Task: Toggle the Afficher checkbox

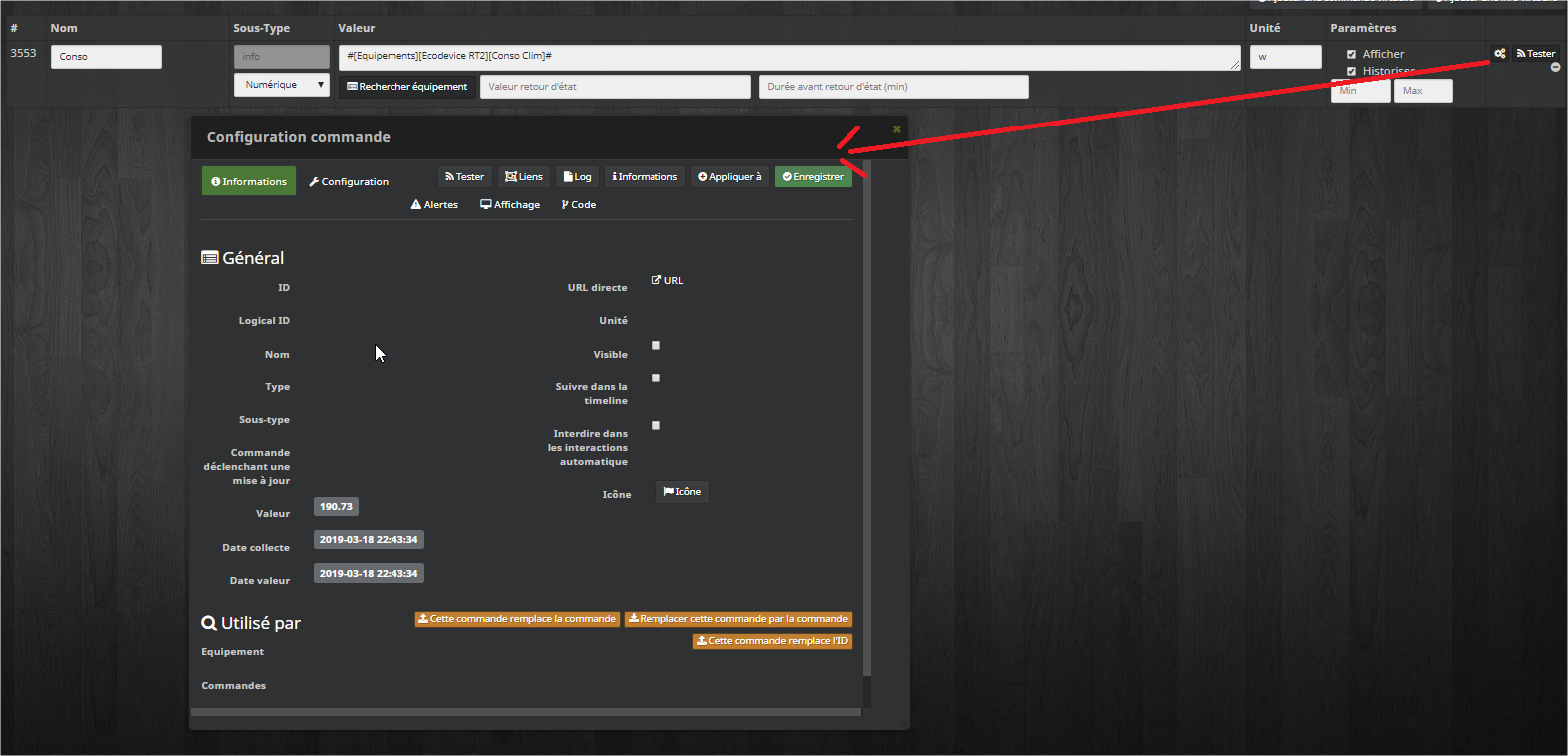Action: tap(1351, 55)
